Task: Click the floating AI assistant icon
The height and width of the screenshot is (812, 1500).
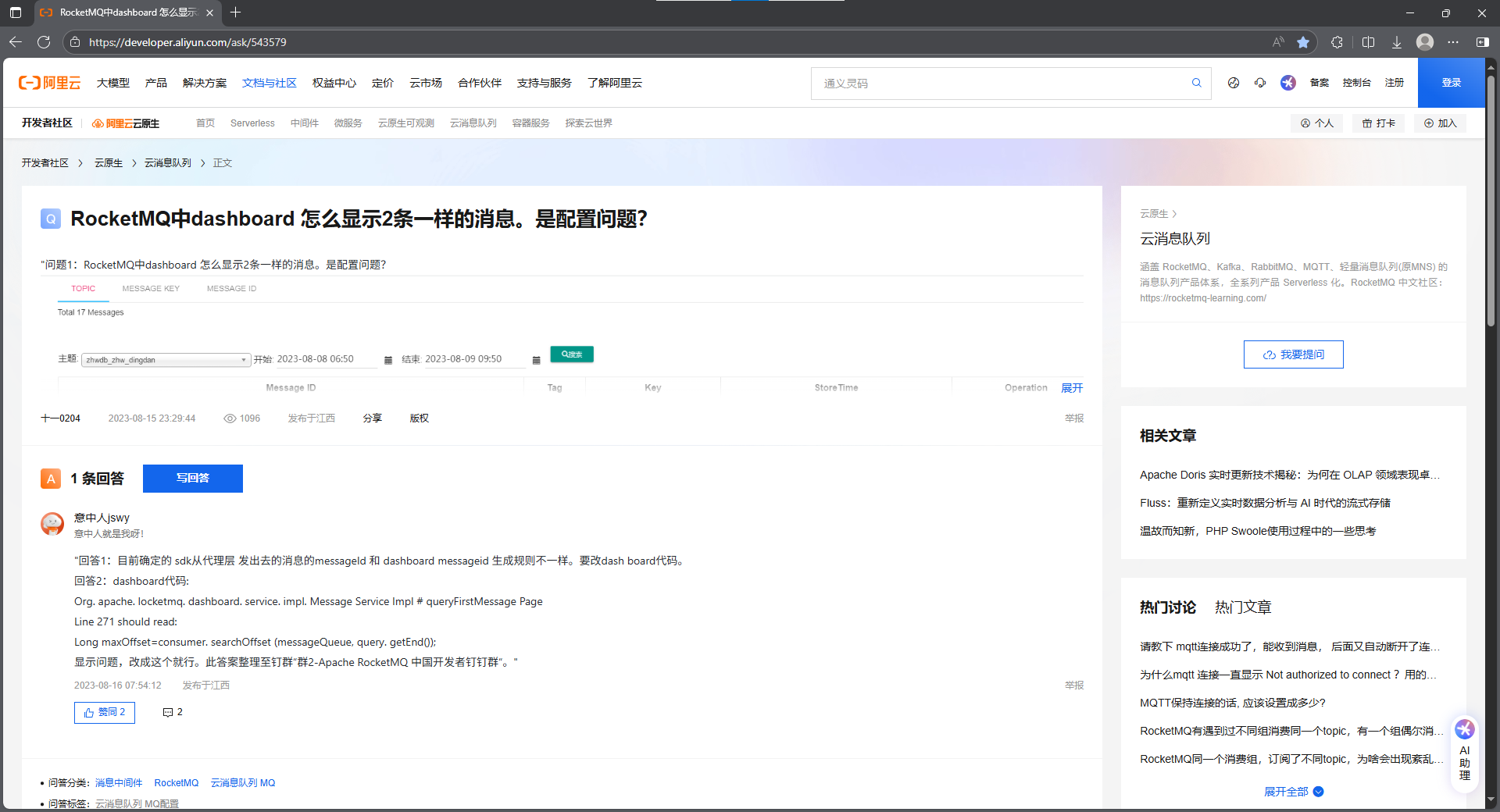Action: point(1465,729)
